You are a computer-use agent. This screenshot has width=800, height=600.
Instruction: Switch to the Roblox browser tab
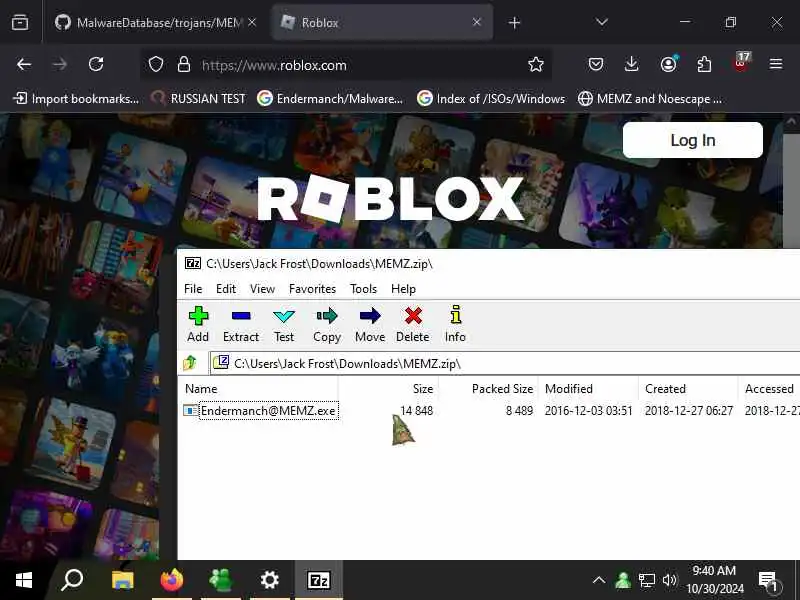382,22
